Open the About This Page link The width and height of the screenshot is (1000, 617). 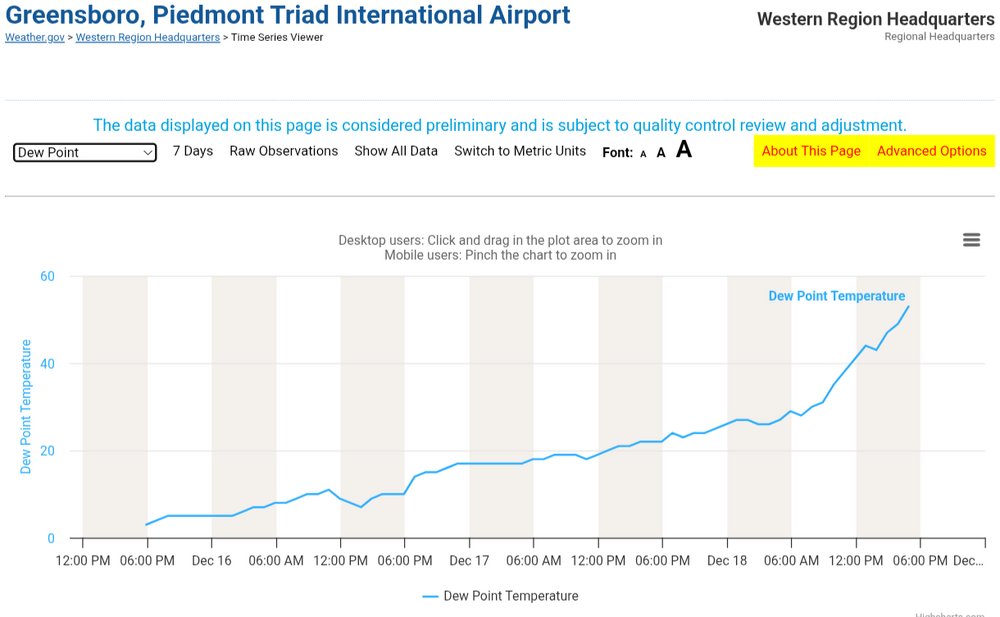tap(811, 151)
